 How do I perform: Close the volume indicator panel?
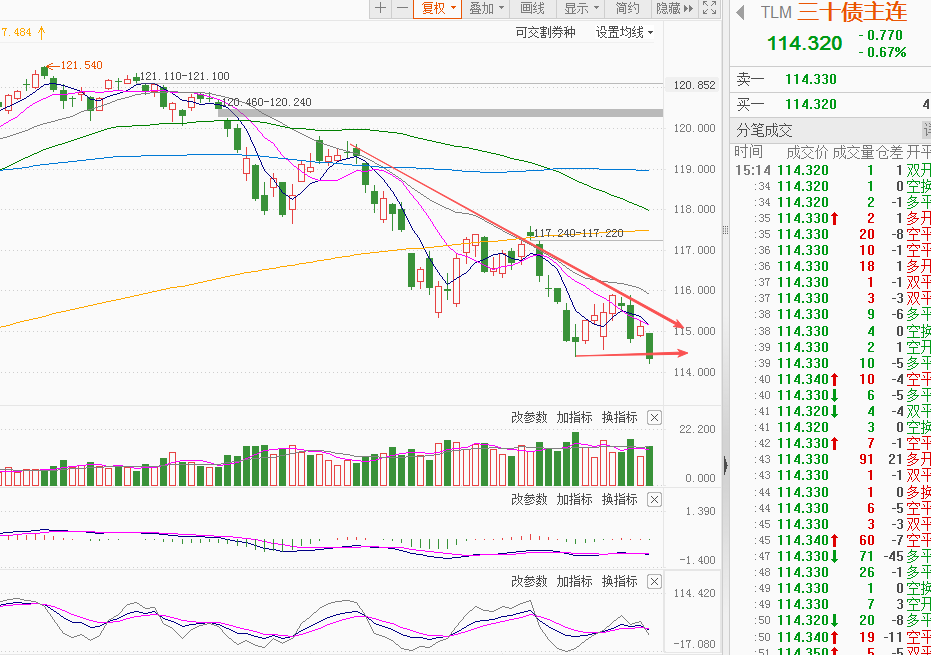[654, 417]
